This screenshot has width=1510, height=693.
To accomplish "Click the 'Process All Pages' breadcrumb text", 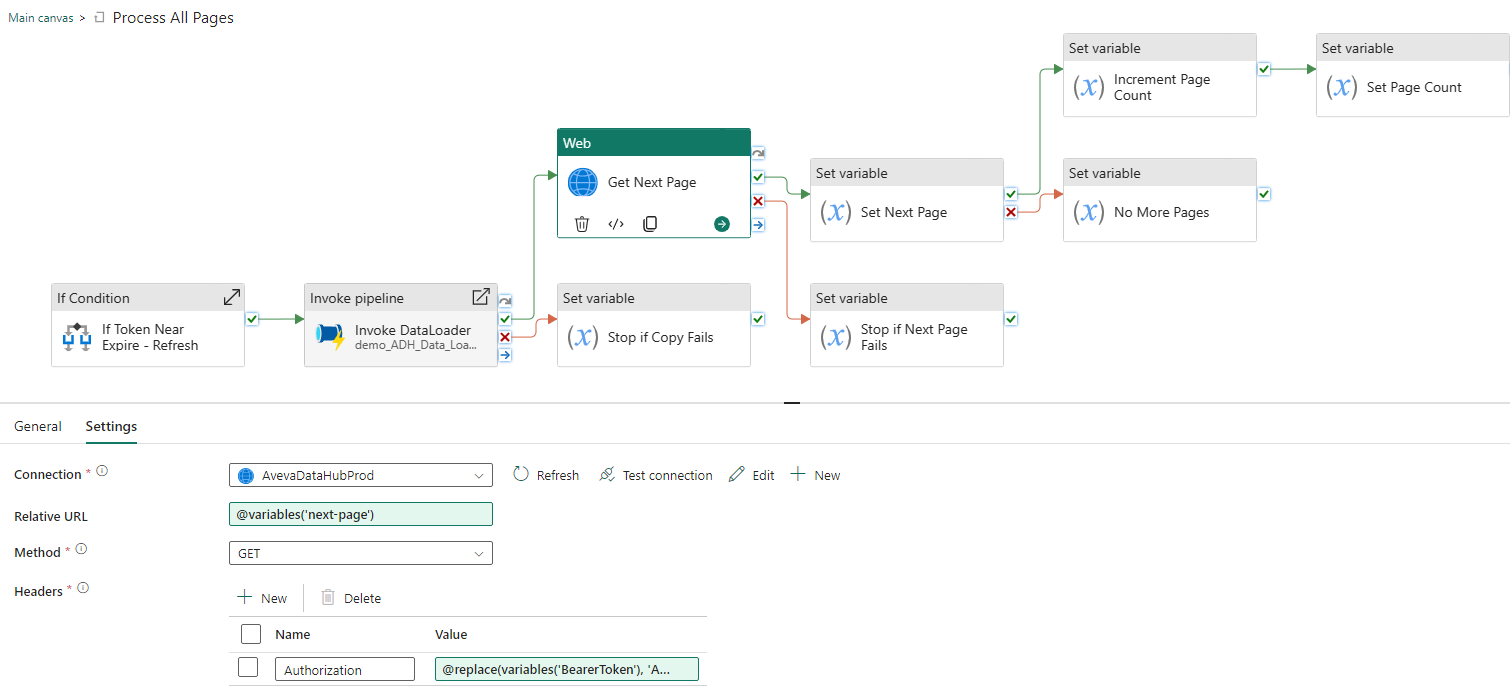I will (173, 18).
